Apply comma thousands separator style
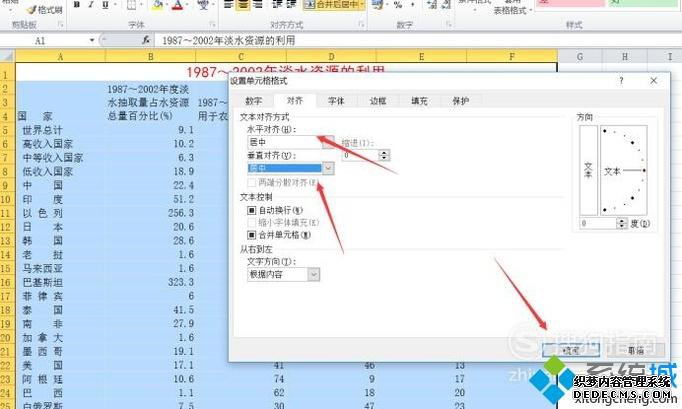The height and width of the screenshot is (409, 682). (412, 4)
